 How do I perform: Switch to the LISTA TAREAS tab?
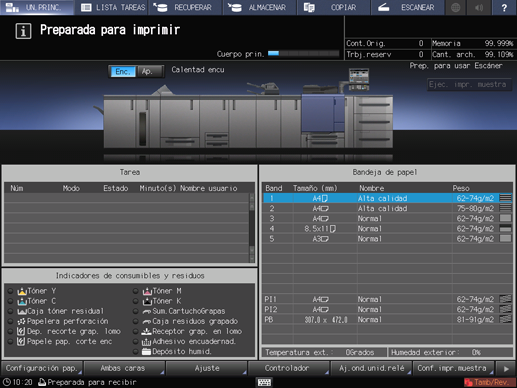pos(113,7)
